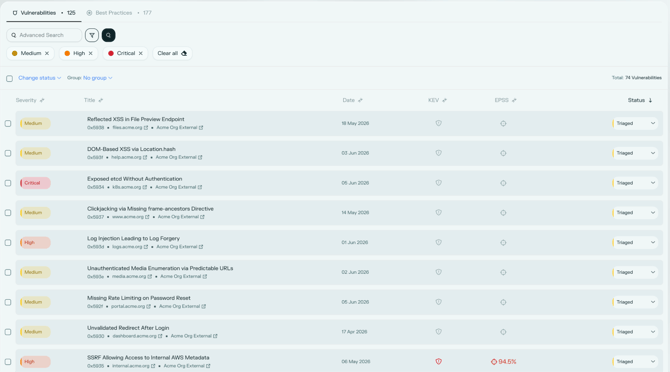Check the Unvalidated Redirect After Login row
Screen dimensions: 670x372
click(8, 332)
